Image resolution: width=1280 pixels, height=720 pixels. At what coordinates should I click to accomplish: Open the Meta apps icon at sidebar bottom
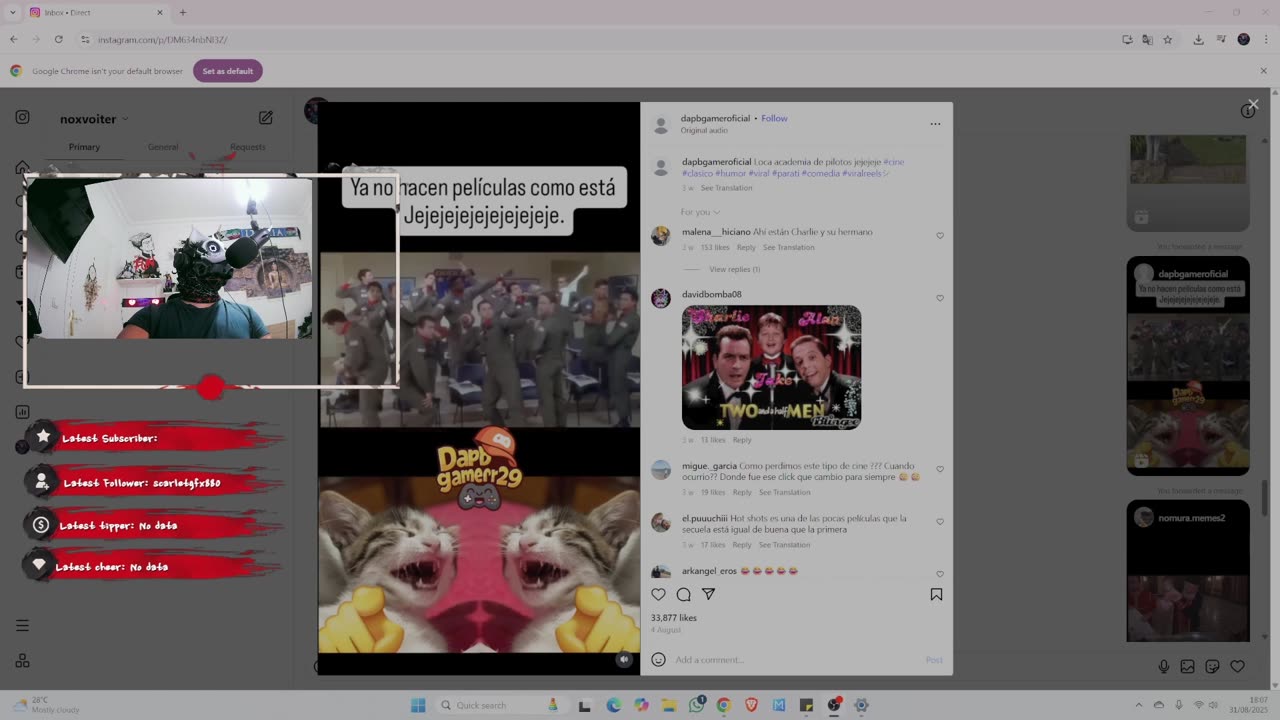22,660
